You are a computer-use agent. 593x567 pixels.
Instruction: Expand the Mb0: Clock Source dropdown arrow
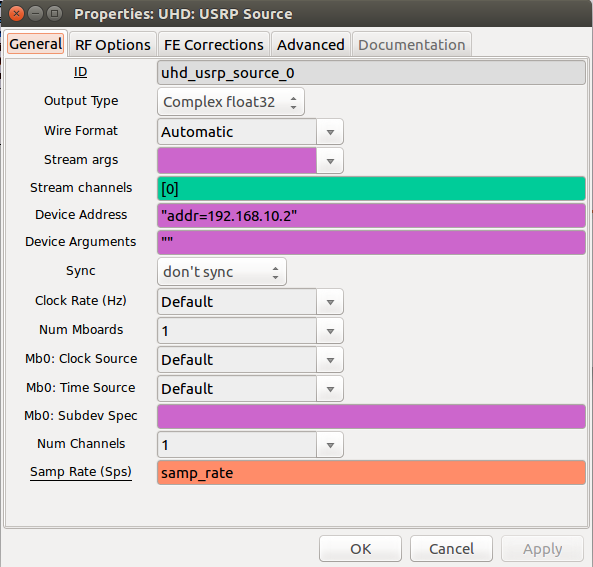(x=330, y=359)
